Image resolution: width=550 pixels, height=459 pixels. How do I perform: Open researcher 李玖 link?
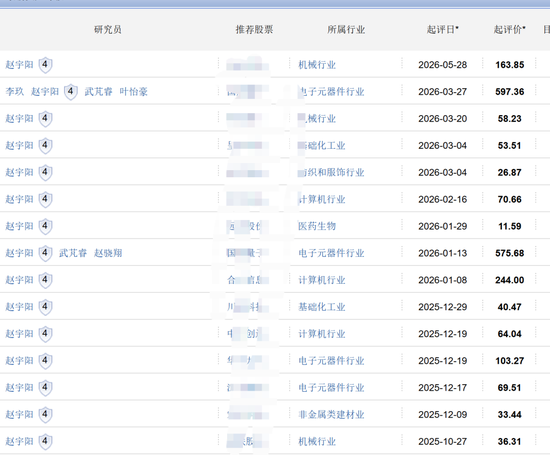click(15, 92)
